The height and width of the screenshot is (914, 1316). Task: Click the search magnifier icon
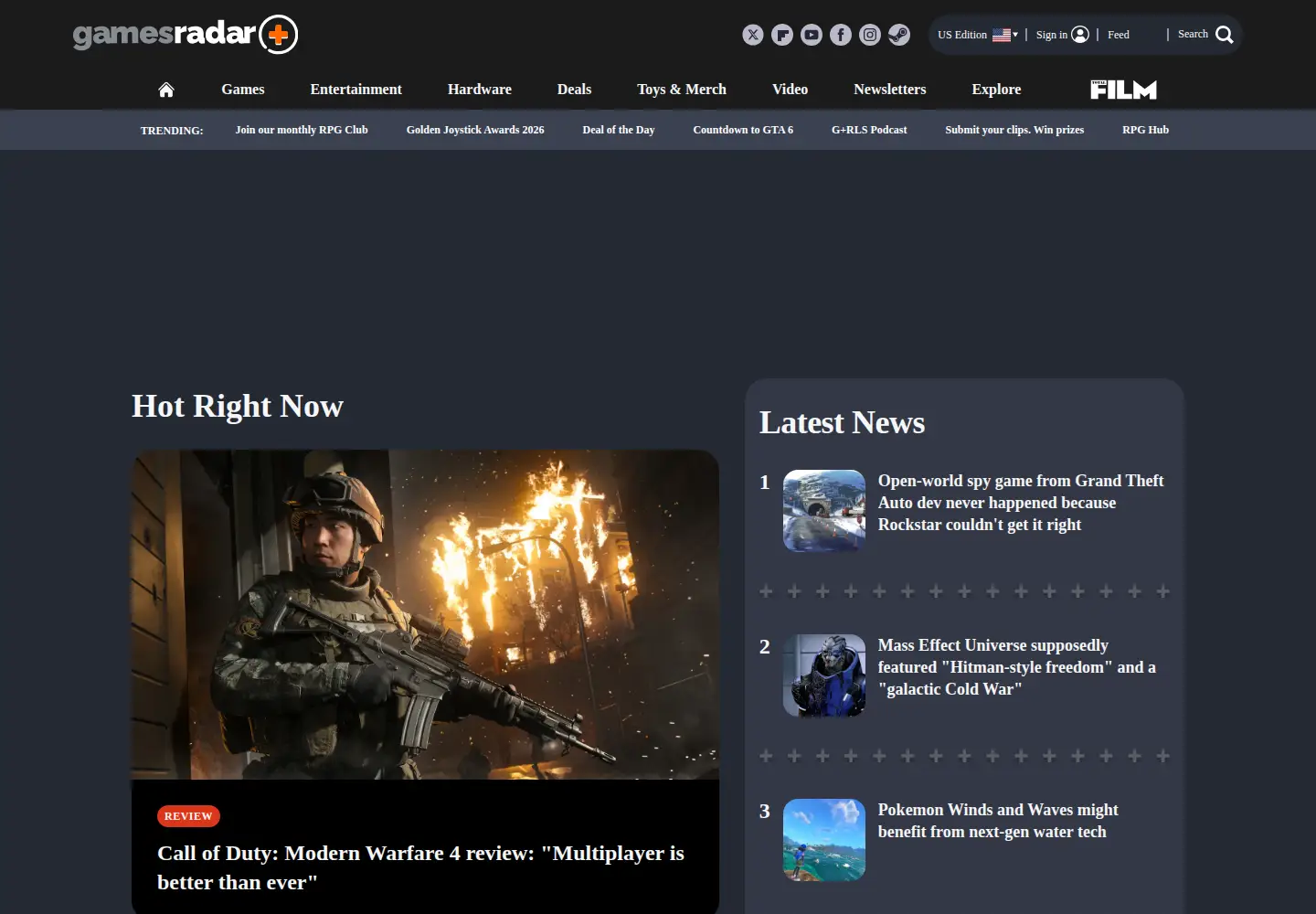pos(1225,35)
